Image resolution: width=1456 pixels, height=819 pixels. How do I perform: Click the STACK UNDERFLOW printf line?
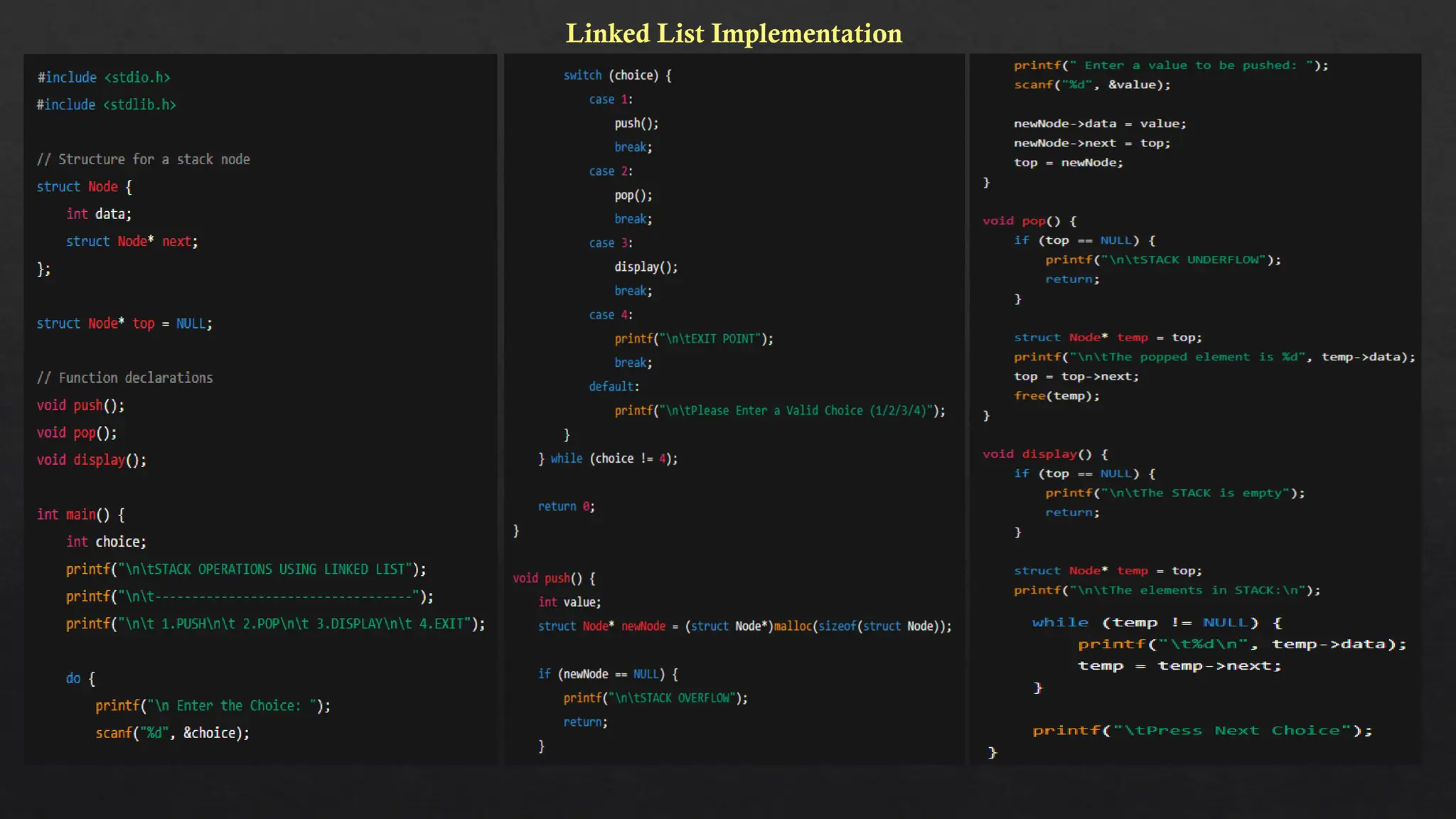point(1163,260)
